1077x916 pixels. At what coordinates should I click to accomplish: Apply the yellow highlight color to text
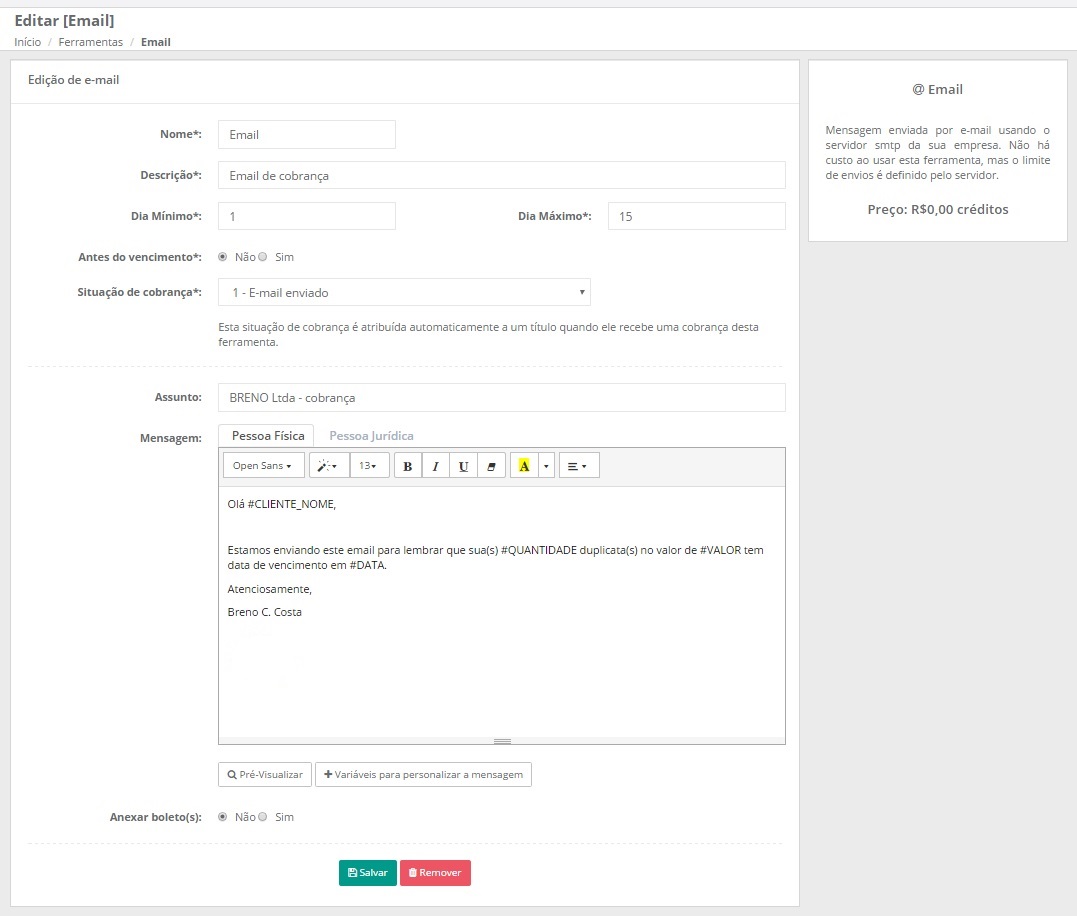[x=524, y=466]
